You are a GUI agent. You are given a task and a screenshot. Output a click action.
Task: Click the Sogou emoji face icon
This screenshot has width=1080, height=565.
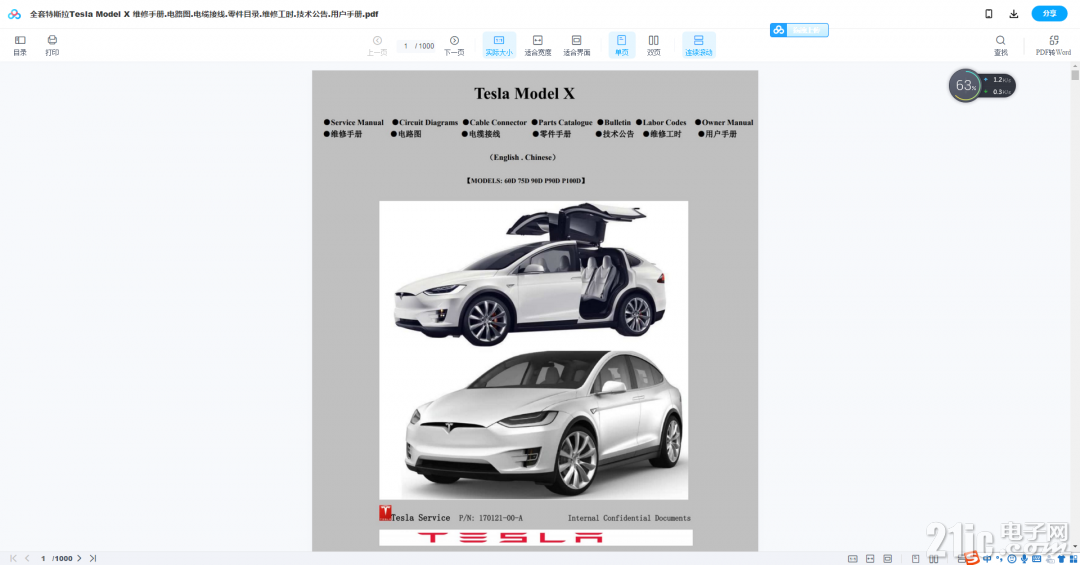tap(1012, 559)
